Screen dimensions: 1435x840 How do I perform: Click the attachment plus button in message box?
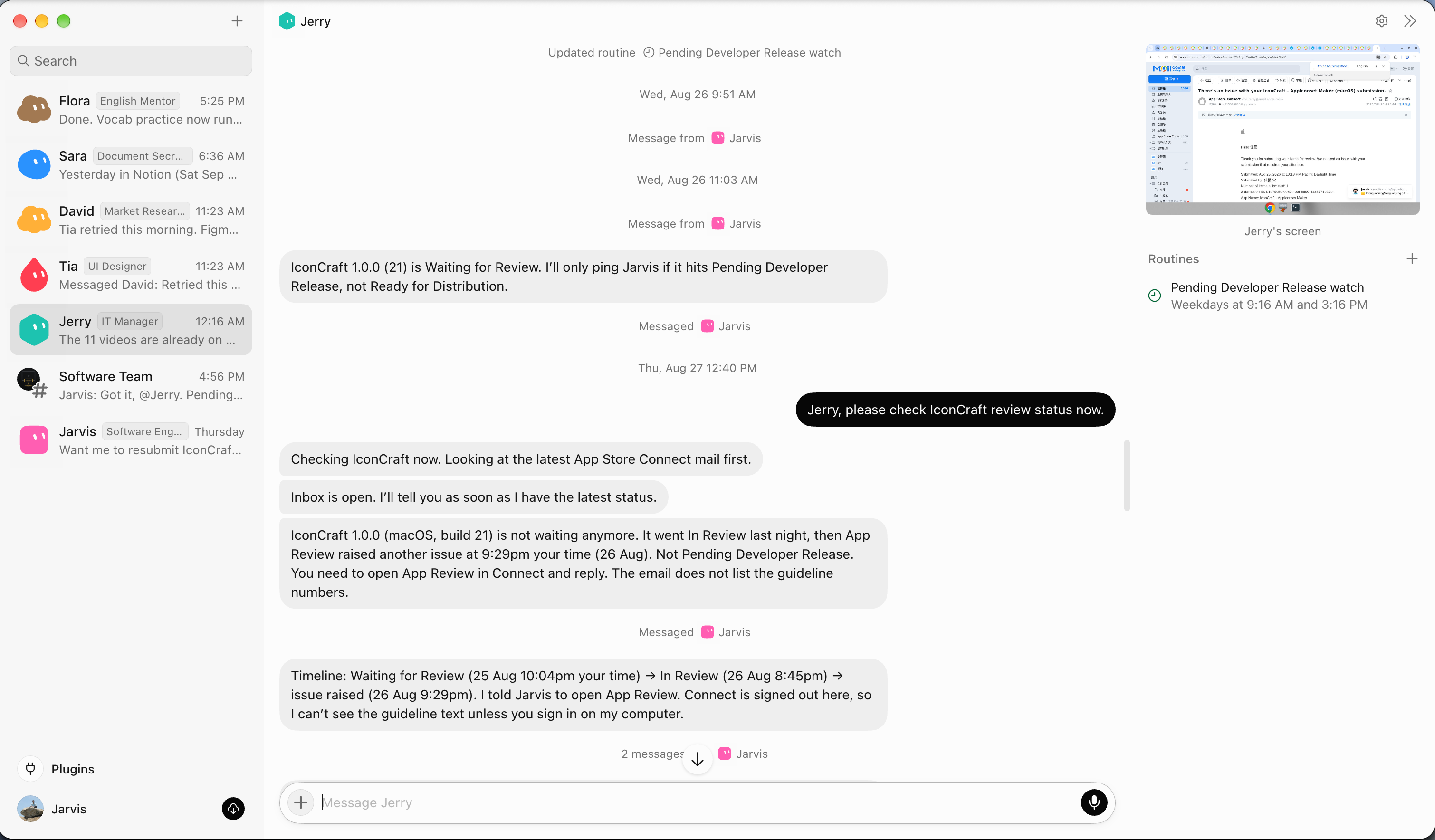(301, 802)
